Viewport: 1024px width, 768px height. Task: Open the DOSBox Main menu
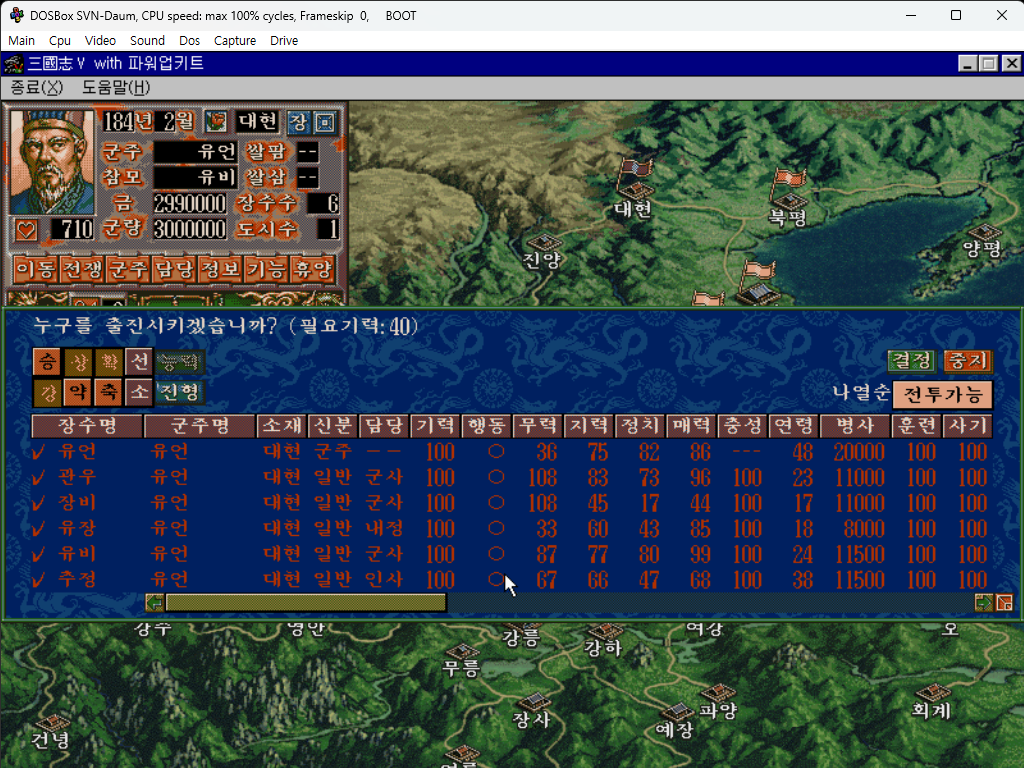(22, 40)
